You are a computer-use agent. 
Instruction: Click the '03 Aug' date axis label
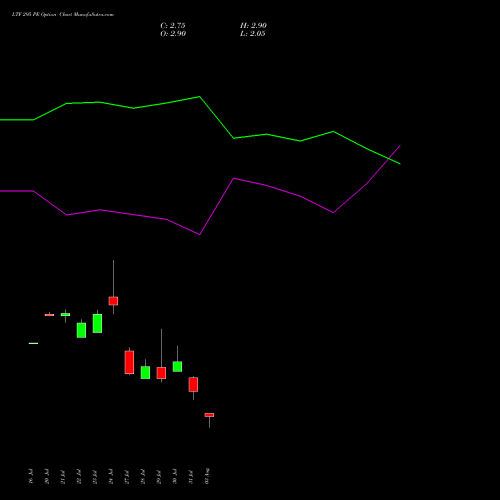pos(207,476)
